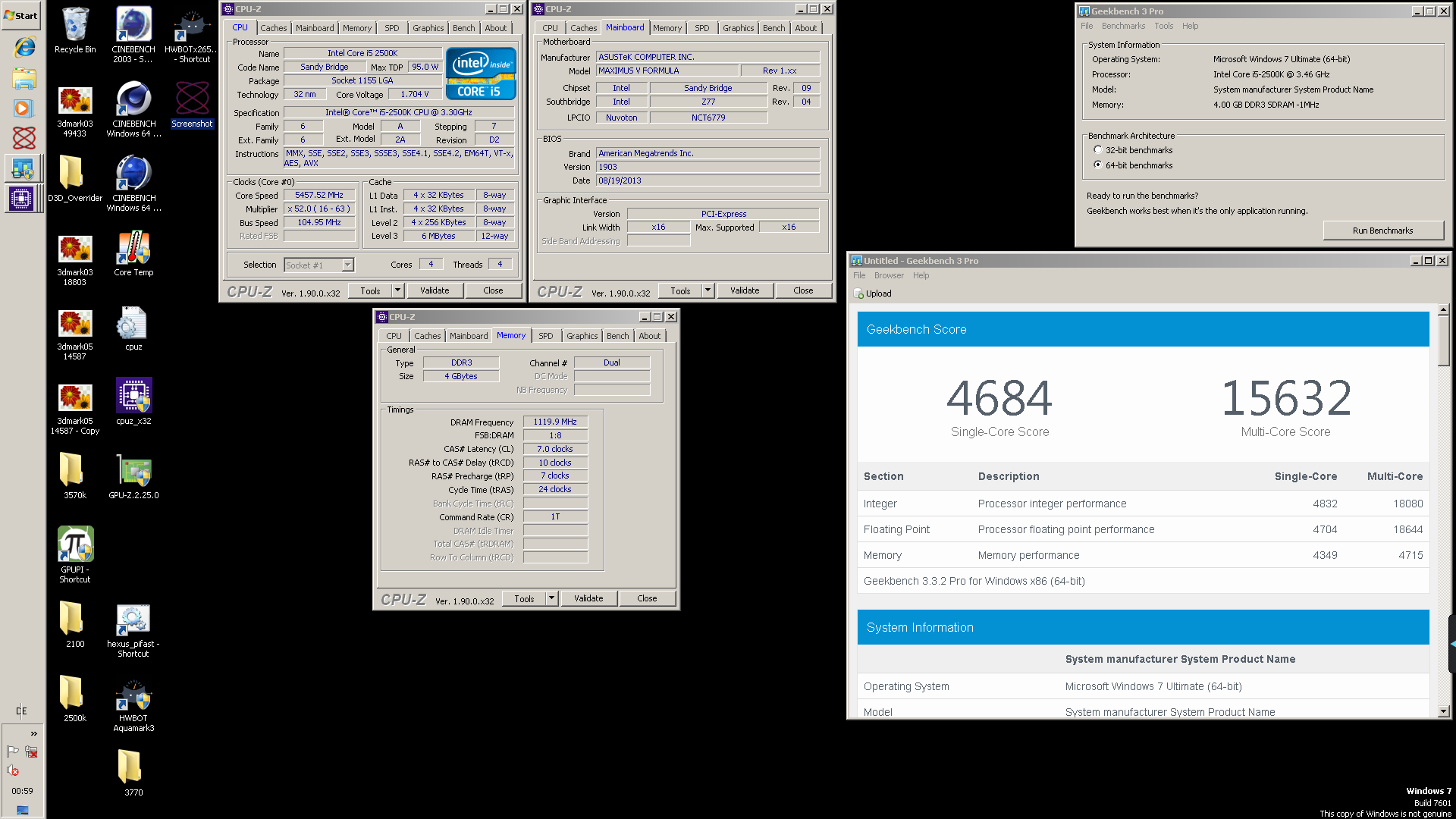Viewport: 1456px width, 819px height.
Task: Open the Socket #1 selection dropdown
Action: tap(347, 265)
